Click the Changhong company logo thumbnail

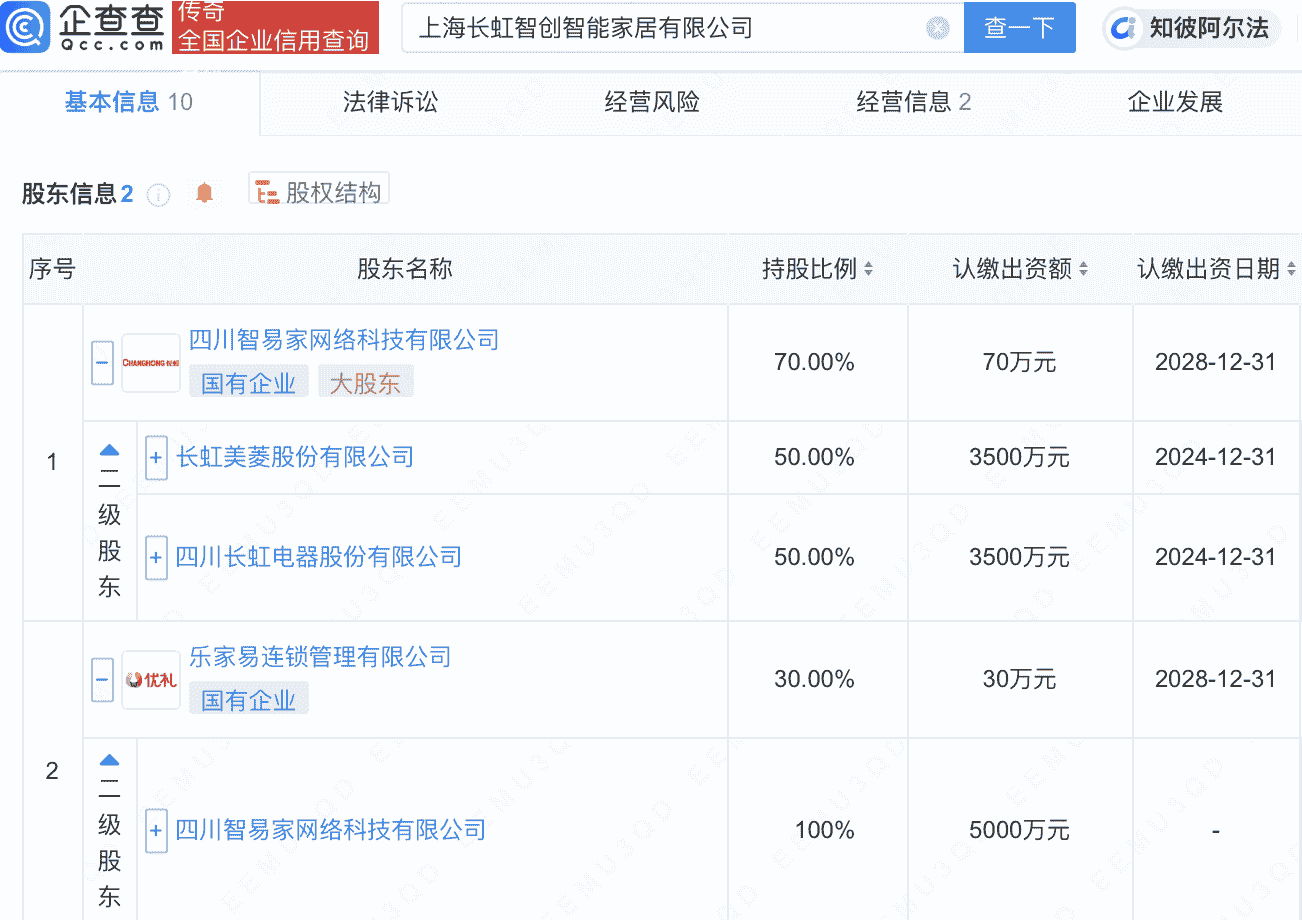point(151,363)
